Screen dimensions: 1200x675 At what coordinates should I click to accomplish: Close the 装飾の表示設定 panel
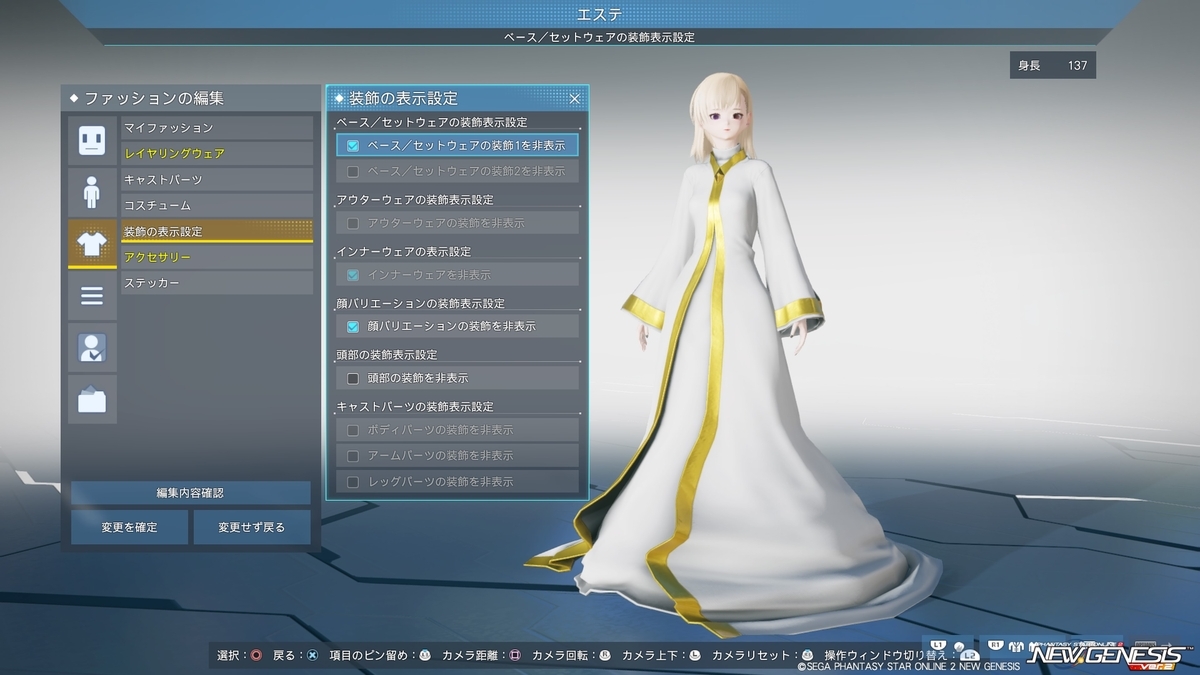click(575, 98)
